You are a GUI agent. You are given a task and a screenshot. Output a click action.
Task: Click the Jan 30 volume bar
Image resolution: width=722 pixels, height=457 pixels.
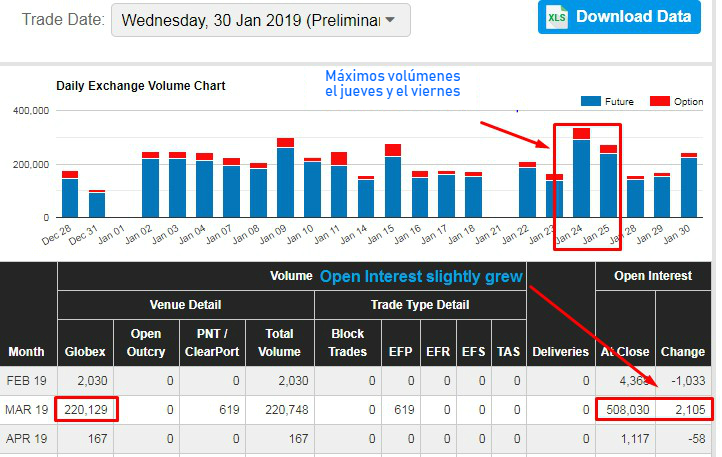click(x=689, y=187)
